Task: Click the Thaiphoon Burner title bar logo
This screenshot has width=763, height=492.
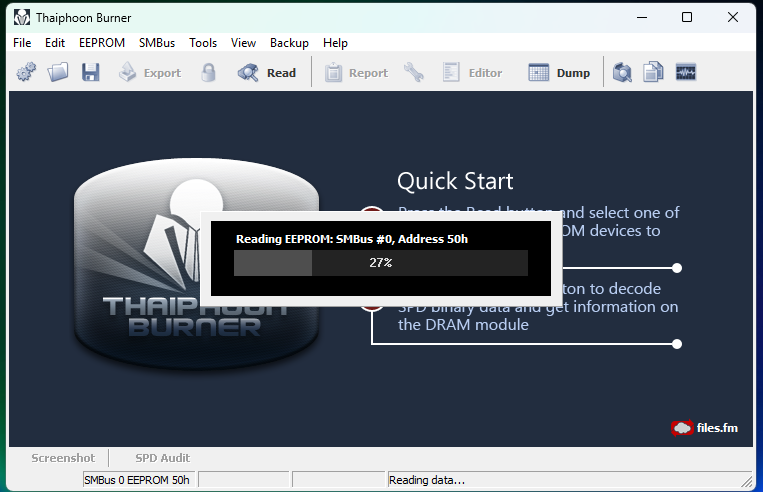Action: pos(21,18)
